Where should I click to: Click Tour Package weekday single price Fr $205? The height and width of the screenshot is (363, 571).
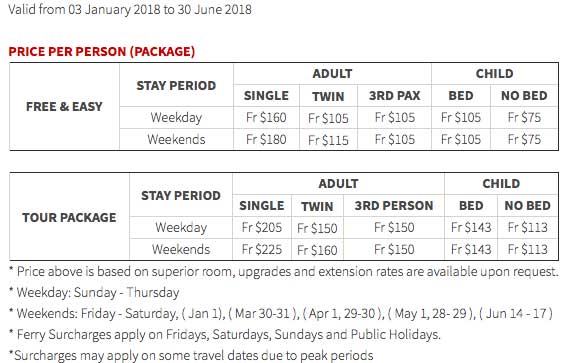coord(262,228)
